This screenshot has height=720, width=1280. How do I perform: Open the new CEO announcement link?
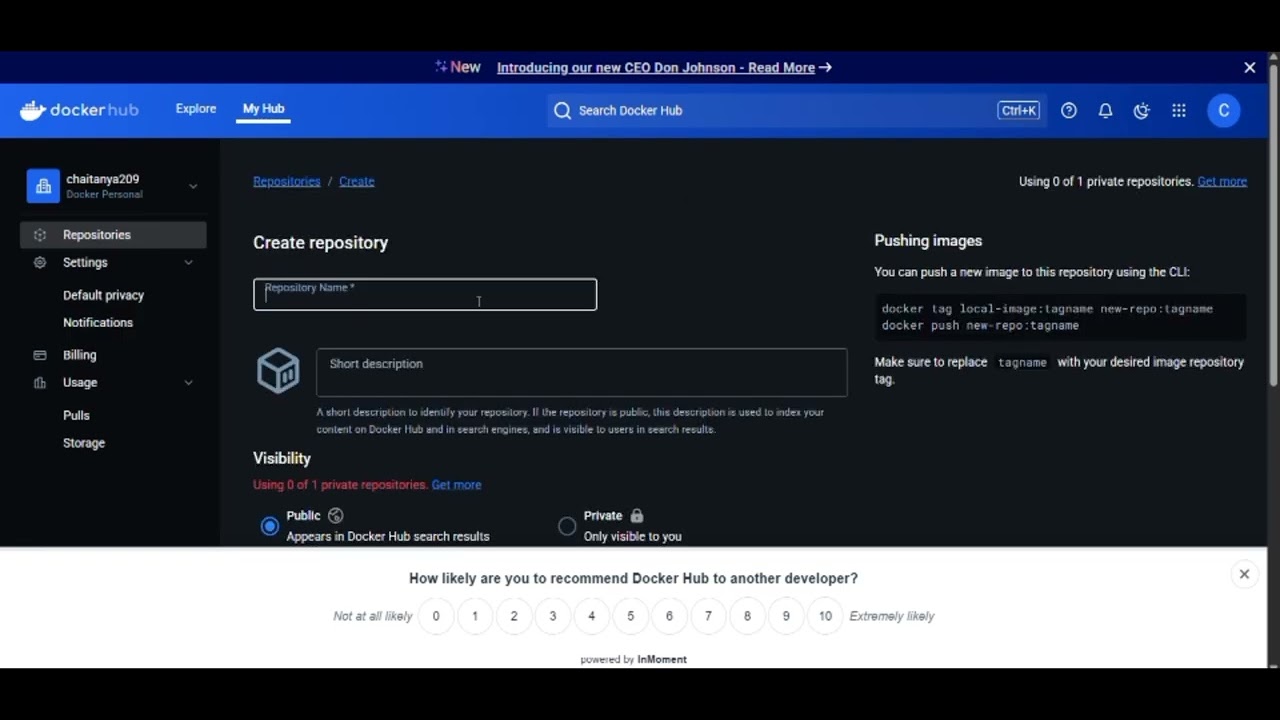(656, 68)
